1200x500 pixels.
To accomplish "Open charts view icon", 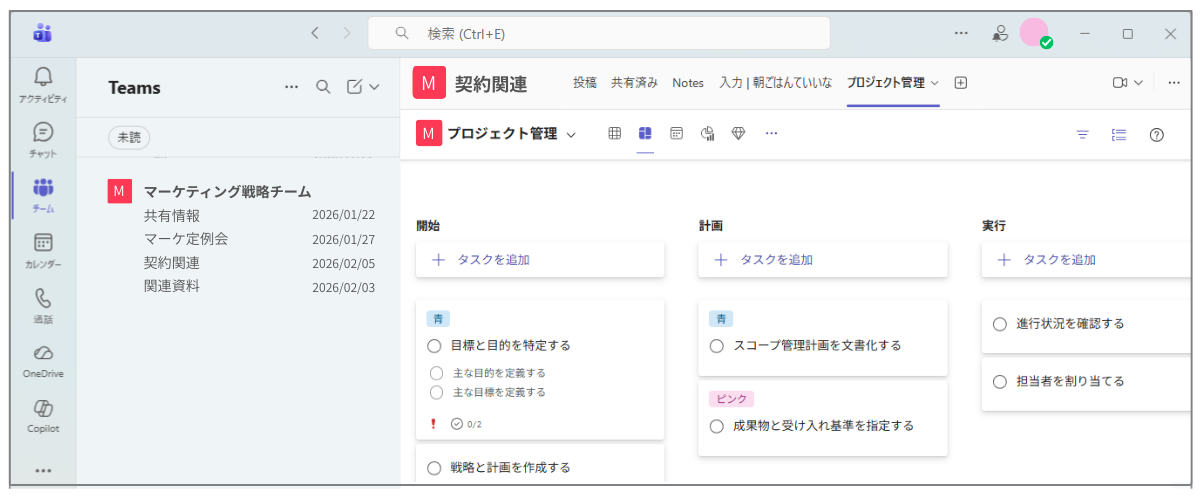I will click(x=707, y=133).
